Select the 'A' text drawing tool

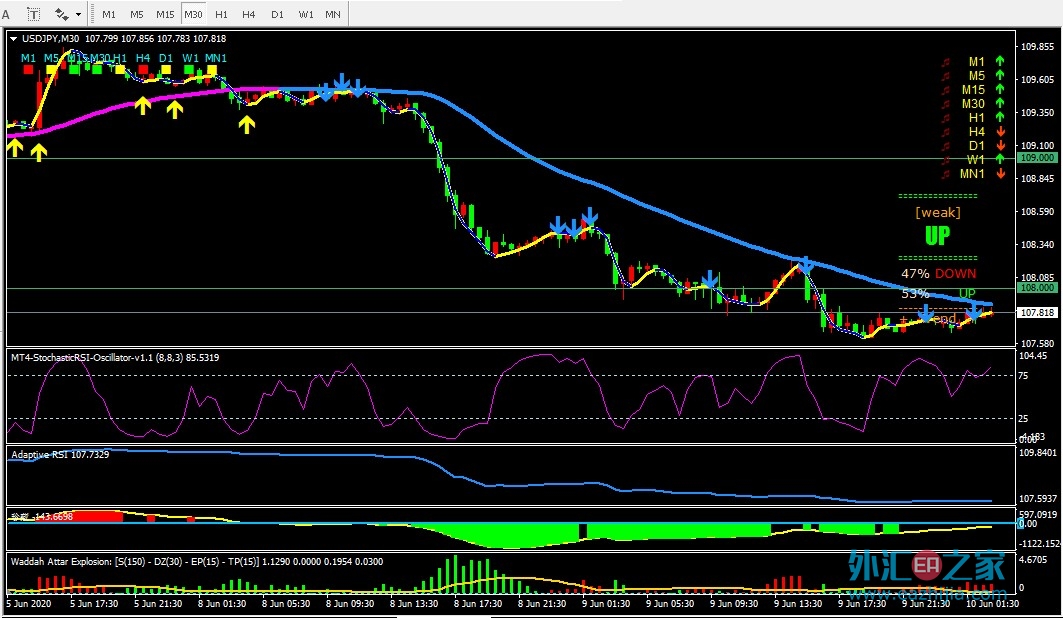(x=6, y=14)
